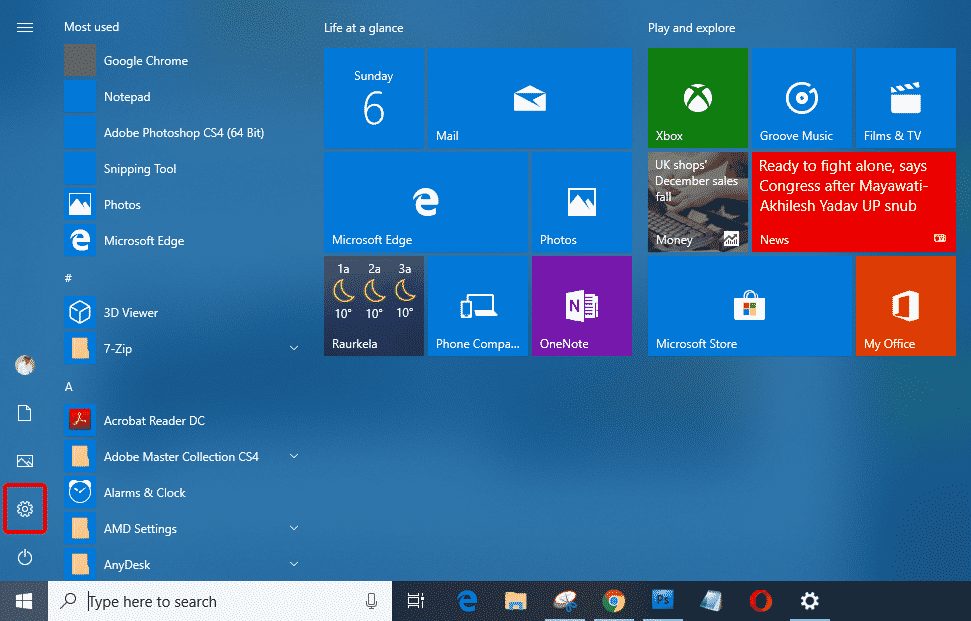Select the 'Life at a glance' group title
971x621 pixels.
tap(364, 28)
